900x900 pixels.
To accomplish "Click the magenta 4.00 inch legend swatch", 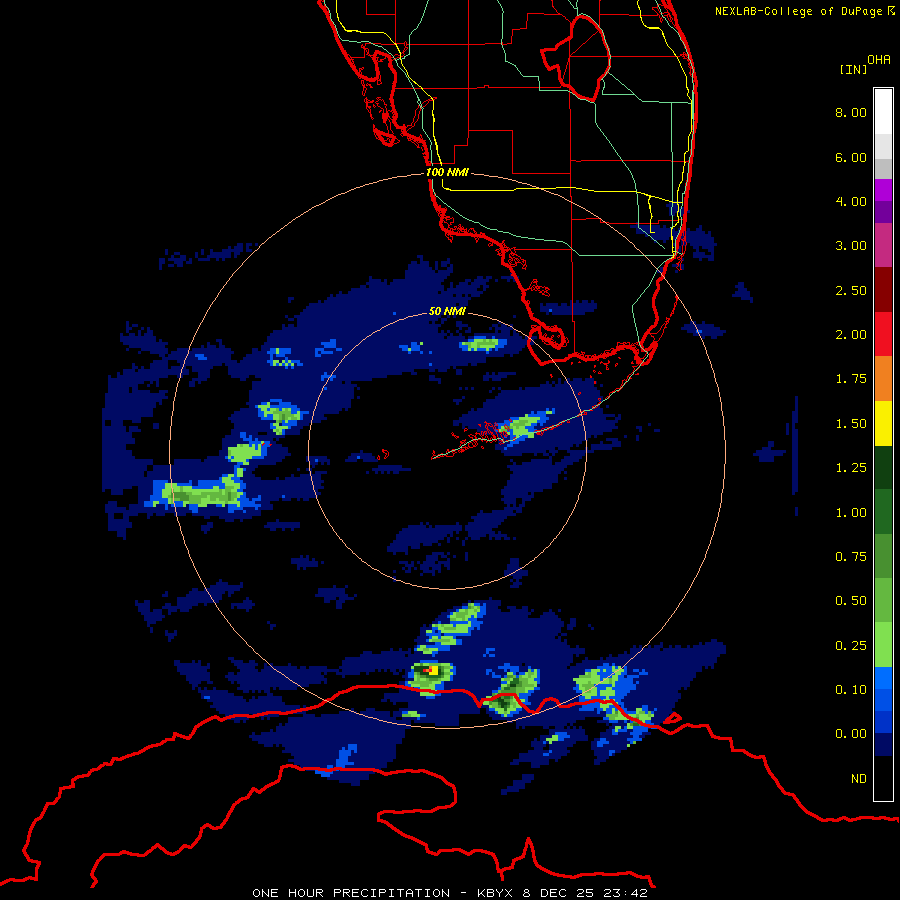I will [x=883, y=190].
